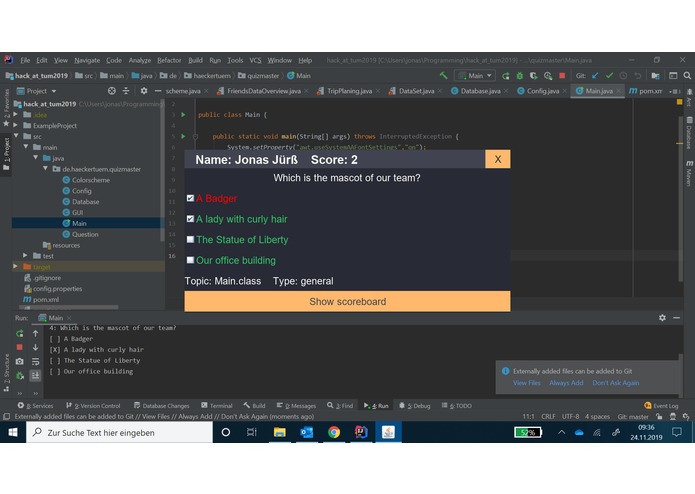The width and height of the screenshot is (695, 494).
Task: Switch to TripPlaning.java editor tab
Action: tap(349, 91)
